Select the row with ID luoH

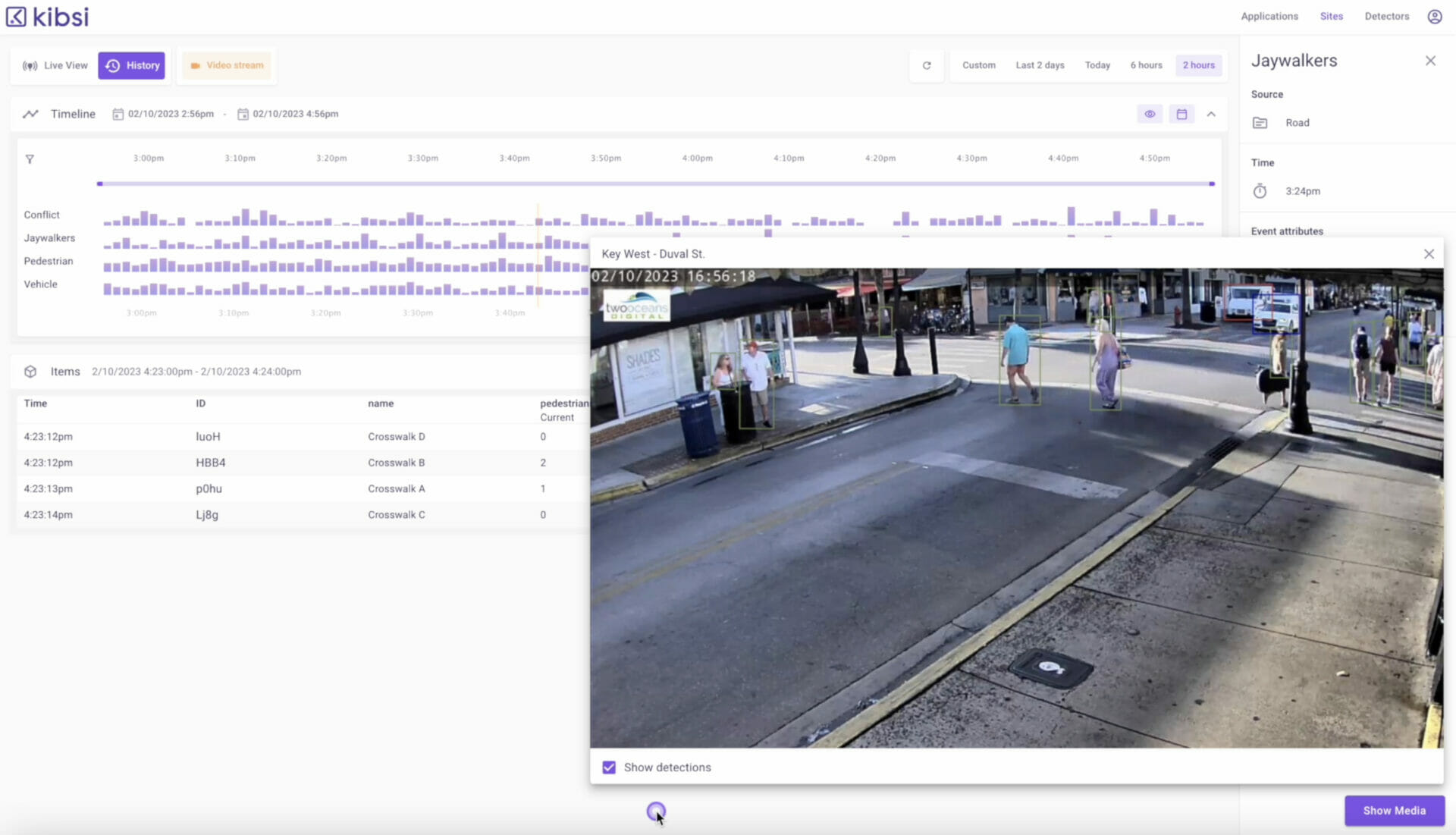[303, 437]
